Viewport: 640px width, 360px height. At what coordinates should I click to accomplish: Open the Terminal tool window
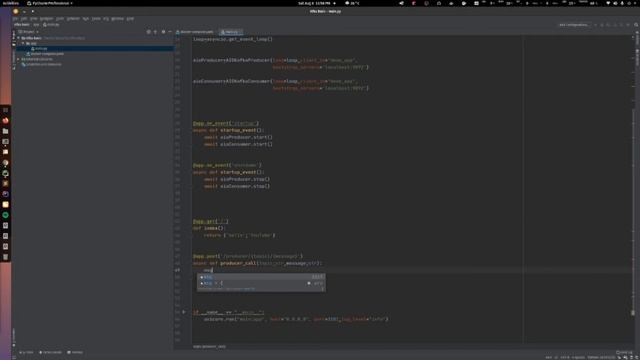click(75, 352)
